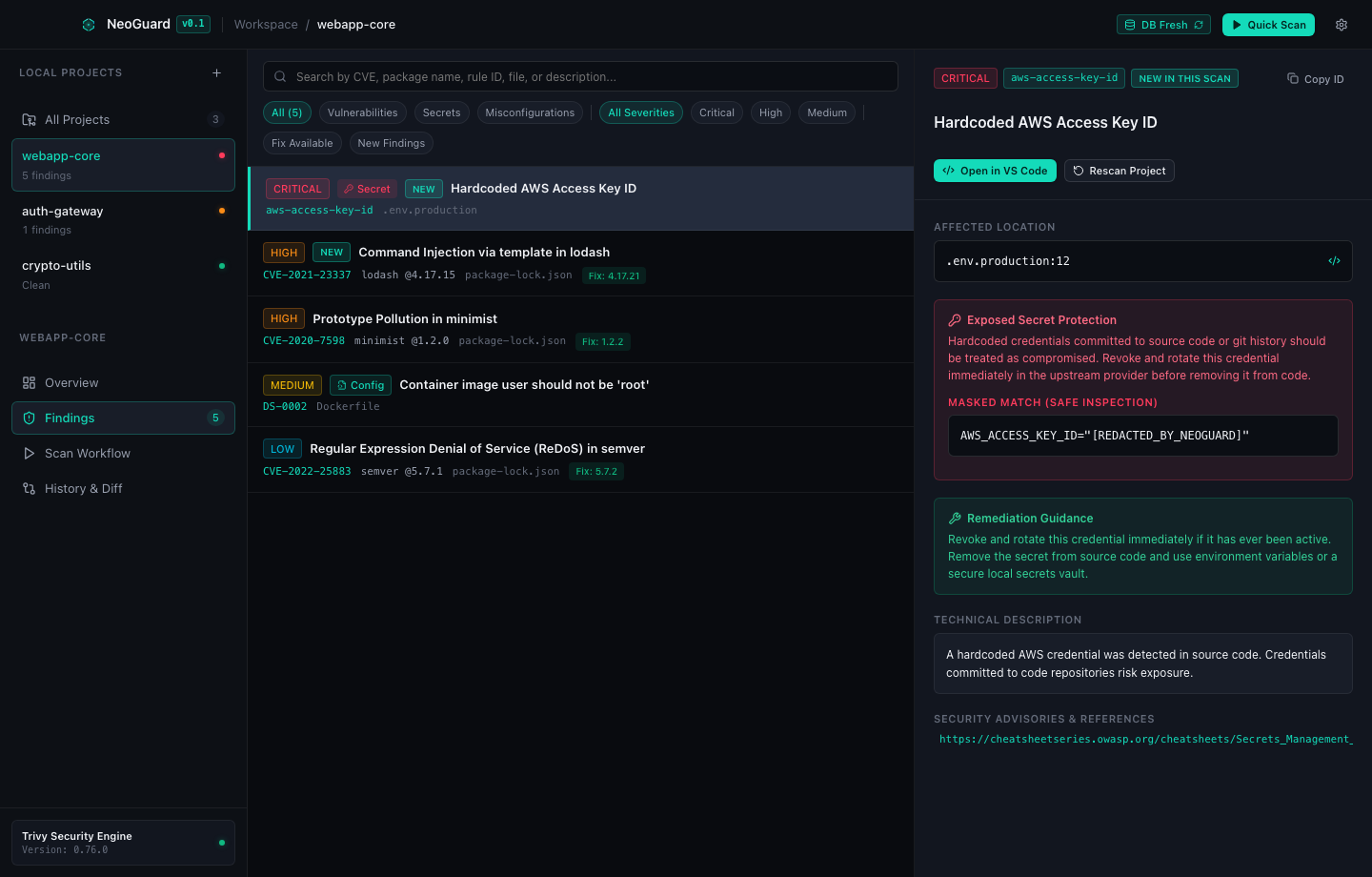Filter by Misconfigurations

point(530,112)
